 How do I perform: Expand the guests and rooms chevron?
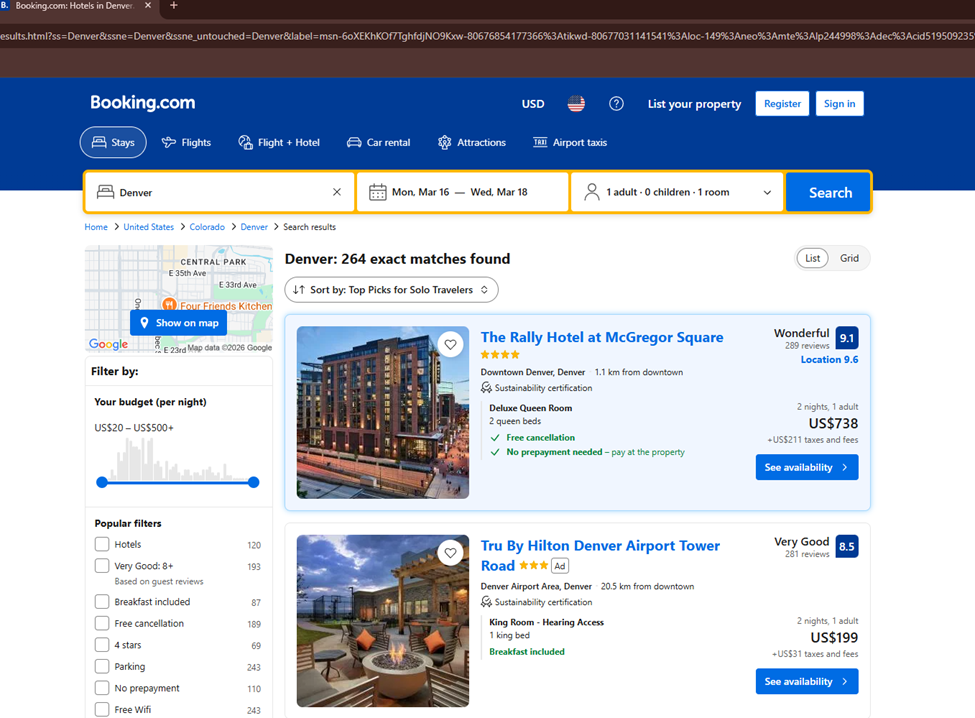tap(767, 192)
